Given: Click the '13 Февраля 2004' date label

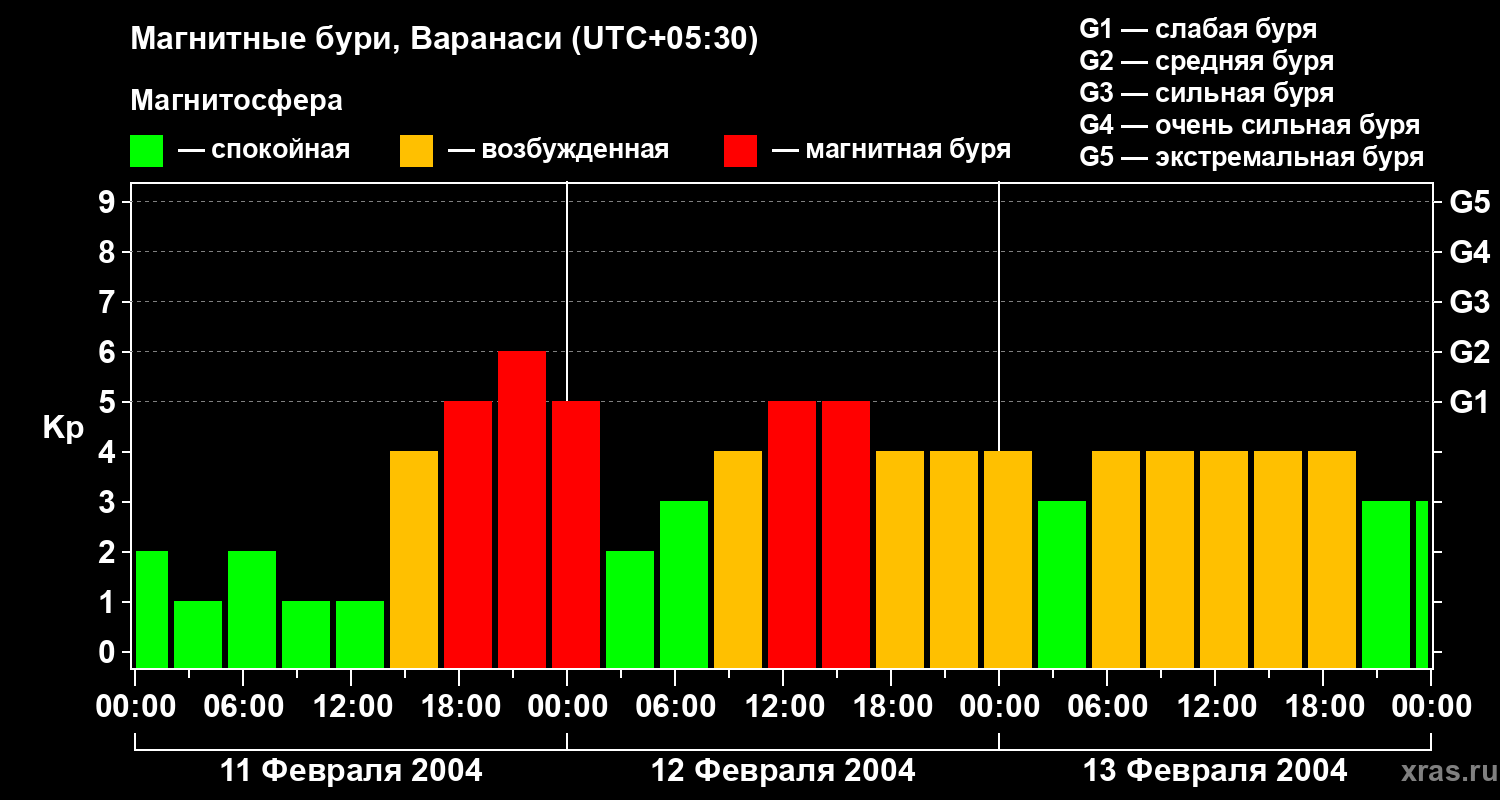Looking at the screenshot, I should point(1215,771).
